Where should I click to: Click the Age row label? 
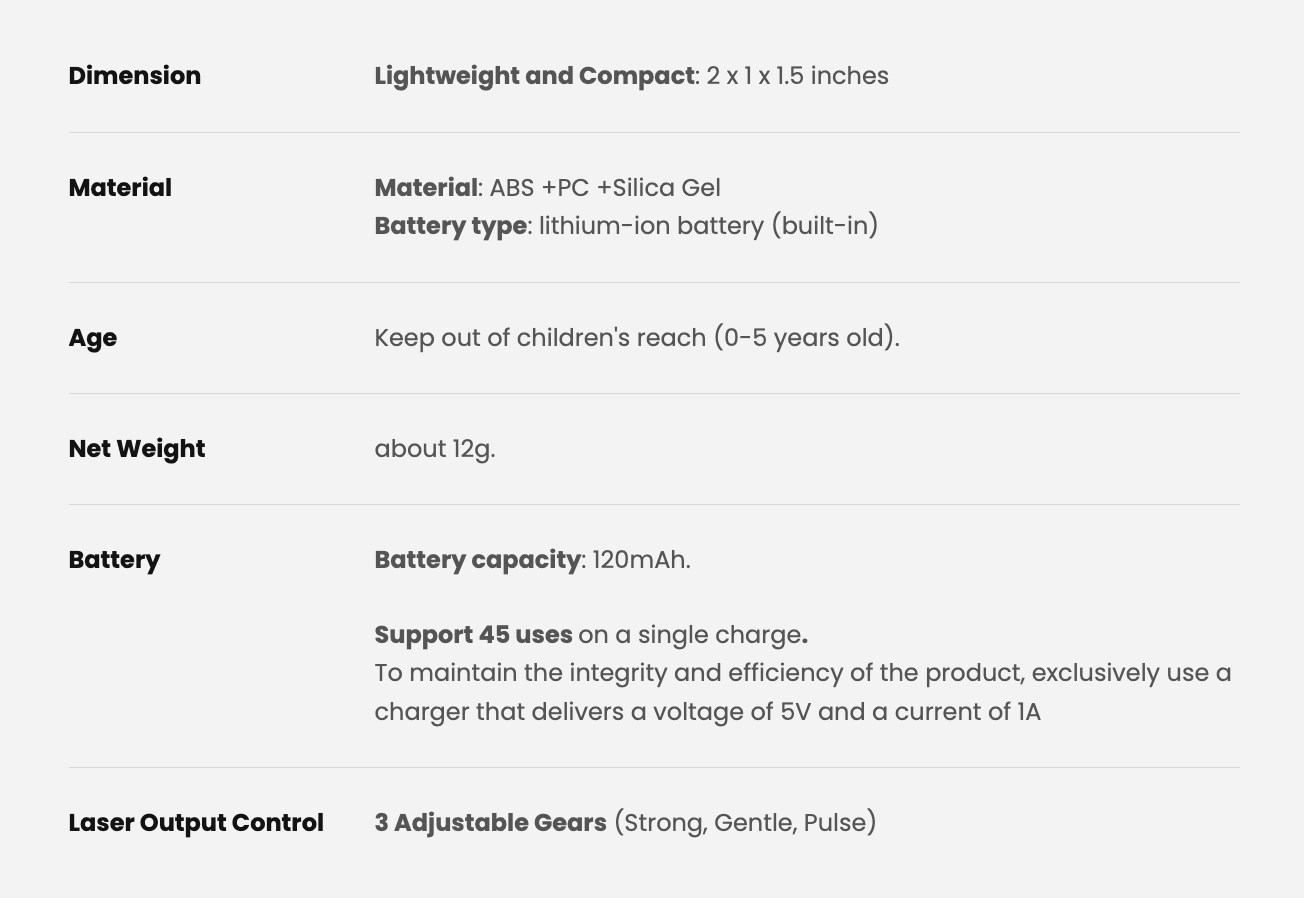pyautogui.click(x=93, y=338)
